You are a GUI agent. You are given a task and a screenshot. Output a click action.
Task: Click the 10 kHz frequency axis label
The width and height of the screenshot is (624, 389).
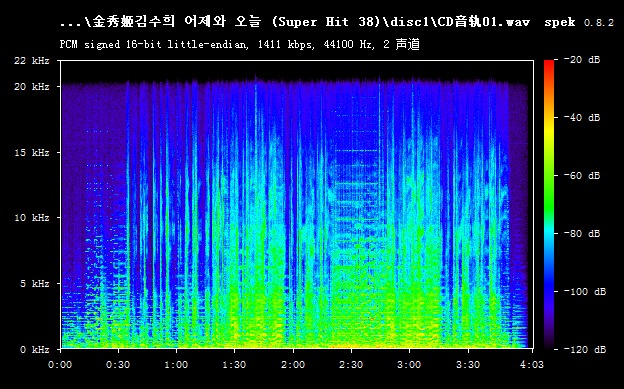[x=31, y=218]
